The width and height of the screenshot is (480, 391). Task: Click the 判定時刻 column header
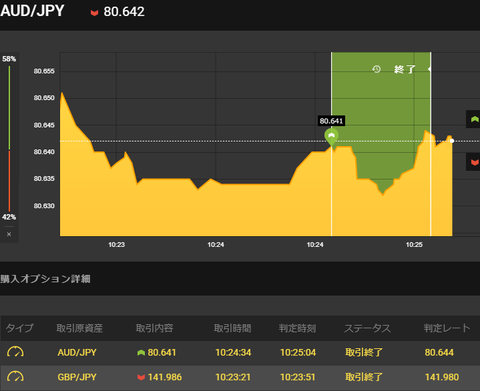point(297,328)
